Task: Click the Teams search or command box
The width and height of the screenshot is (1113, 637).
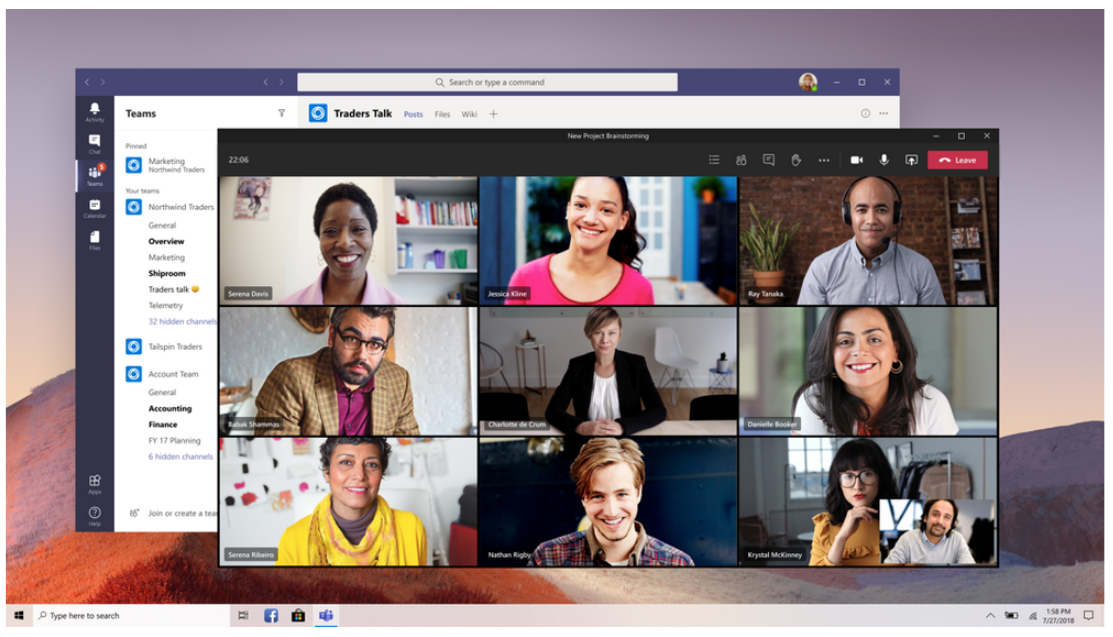Action: [x=487, y=82]
